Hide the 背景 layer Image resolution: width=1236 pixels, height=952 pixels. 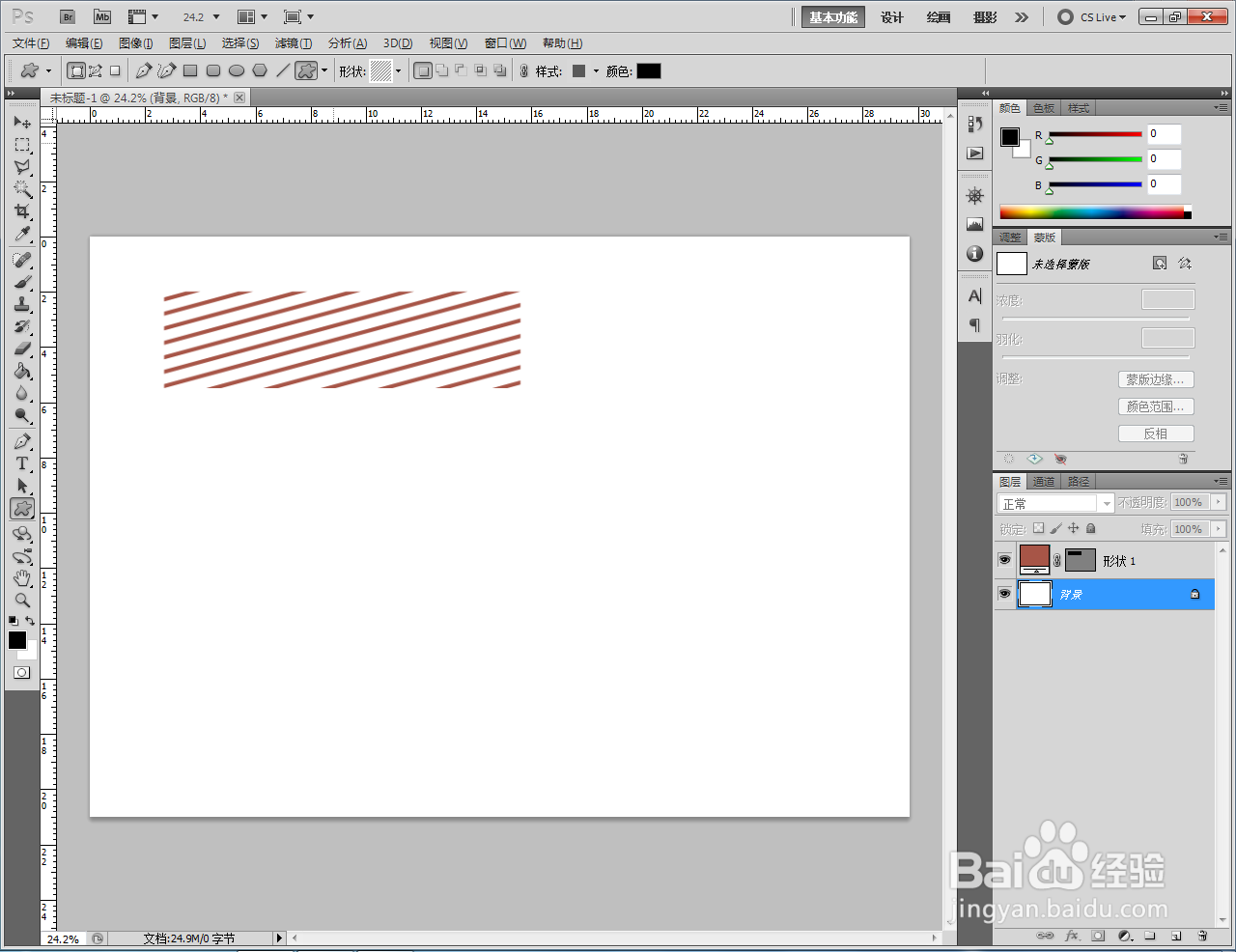[1004, 594]
